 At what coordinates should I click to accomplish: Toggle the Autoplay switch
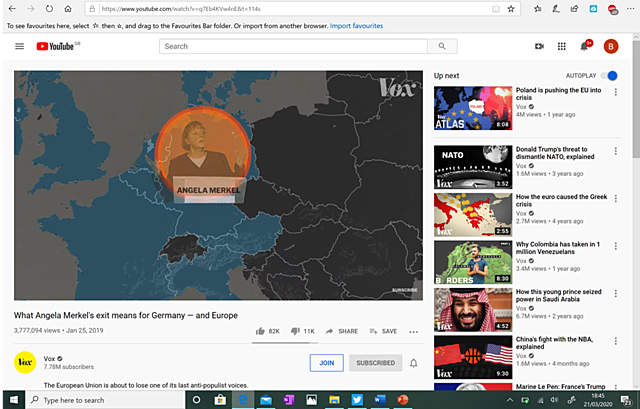[610, 76]
